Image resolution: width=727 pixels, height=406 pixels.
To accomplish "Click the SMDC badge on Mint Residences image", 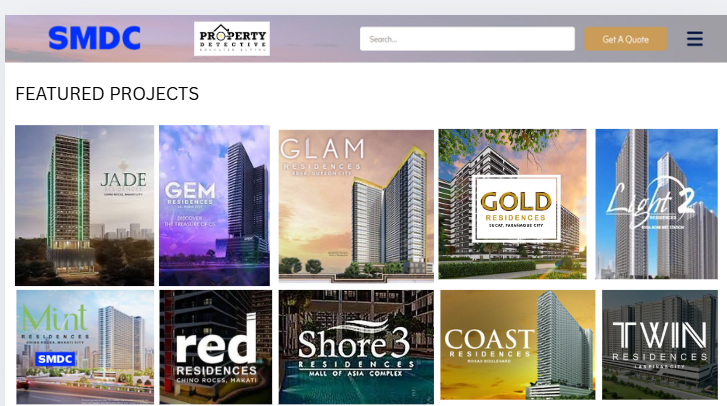I will (x=55, y=359).
